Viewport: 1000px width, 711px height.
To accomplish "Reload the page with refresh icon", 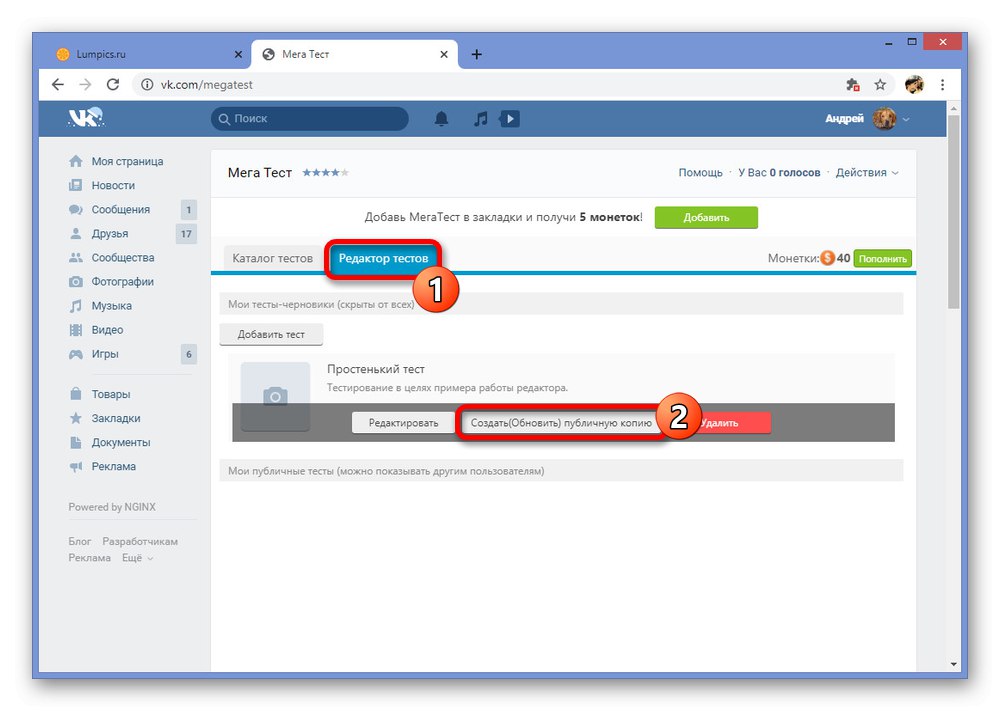I will coord(113,85).
